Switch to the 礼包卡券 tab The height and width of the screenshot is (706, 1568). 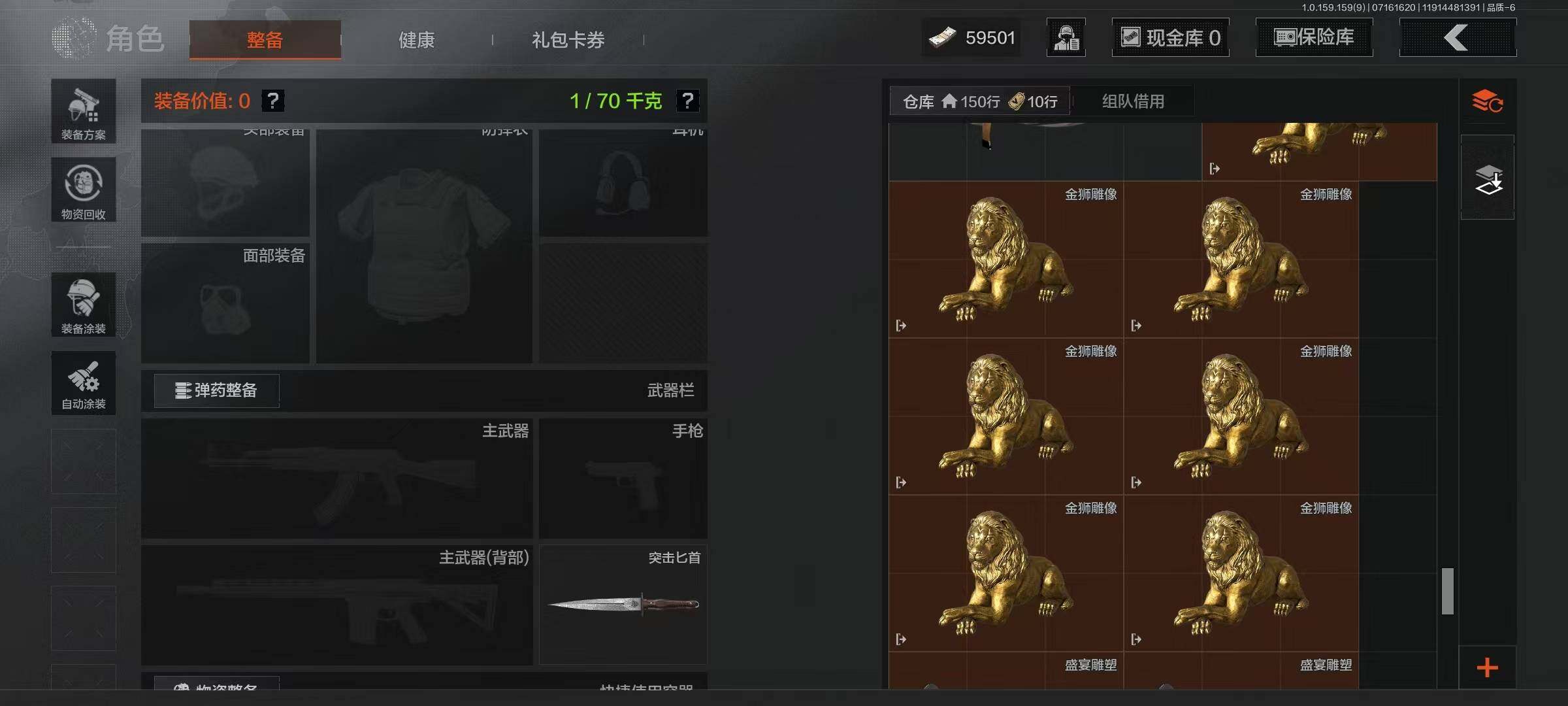pyautogui.click(x=568, y=40)
